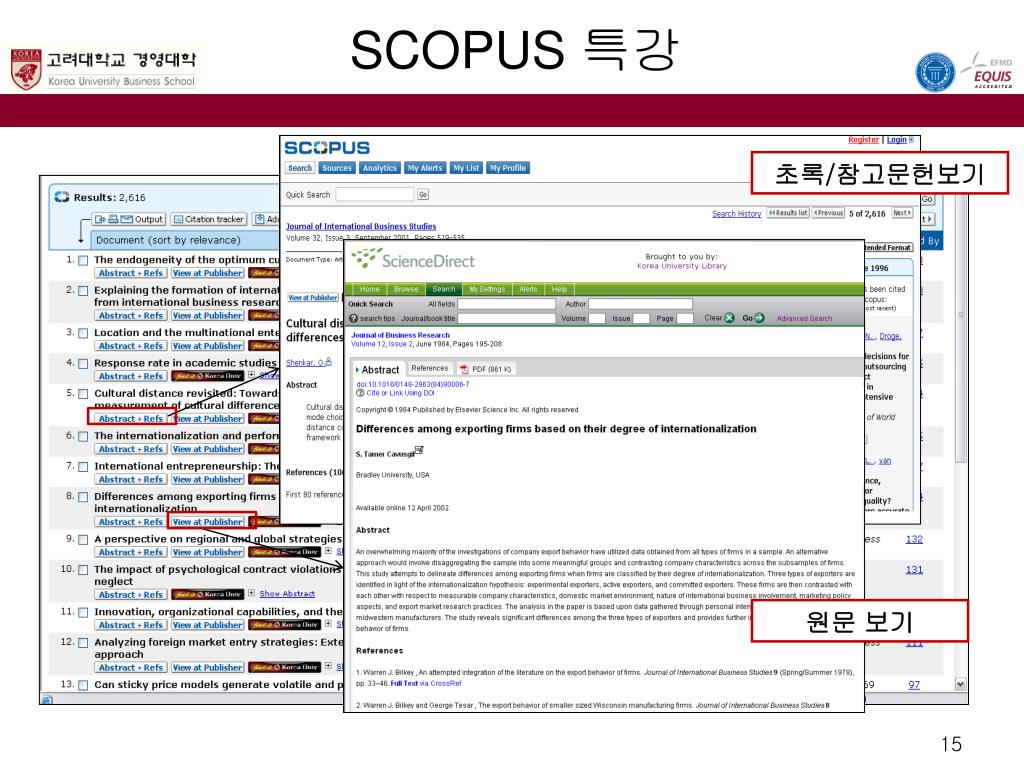Check the box for result 13 sticky price models
The width and height of the screenshot is (1024, 768).
[83, 685]
